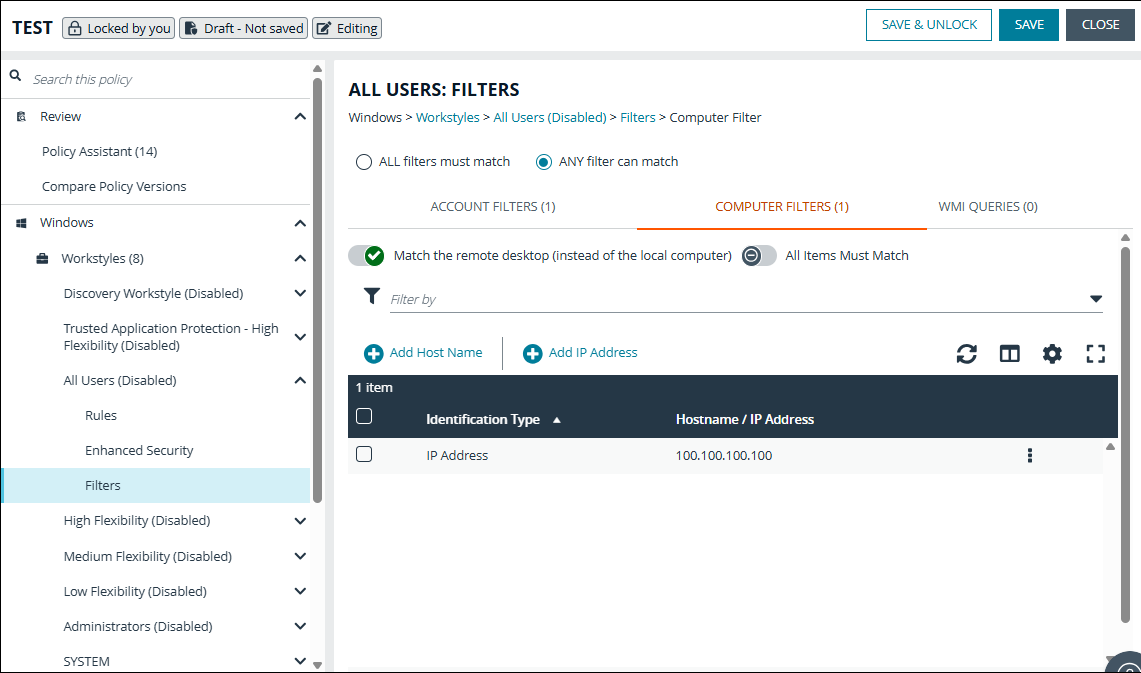Open the grid settings gear icon

pos(1052,353)
